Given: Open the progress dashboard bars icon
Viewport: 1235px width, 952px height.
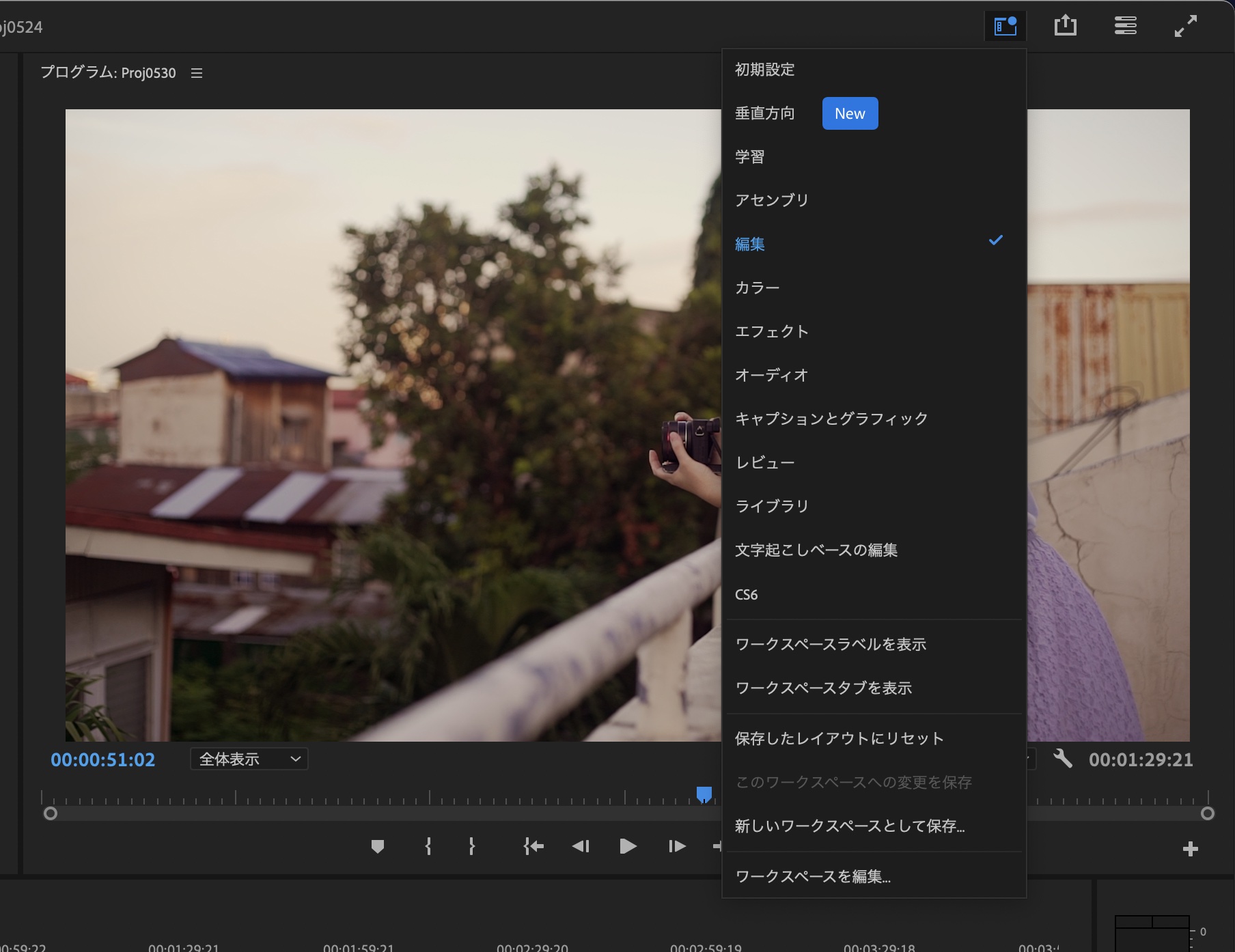Looking at the screenshot, I should [x=1125, y=26].
